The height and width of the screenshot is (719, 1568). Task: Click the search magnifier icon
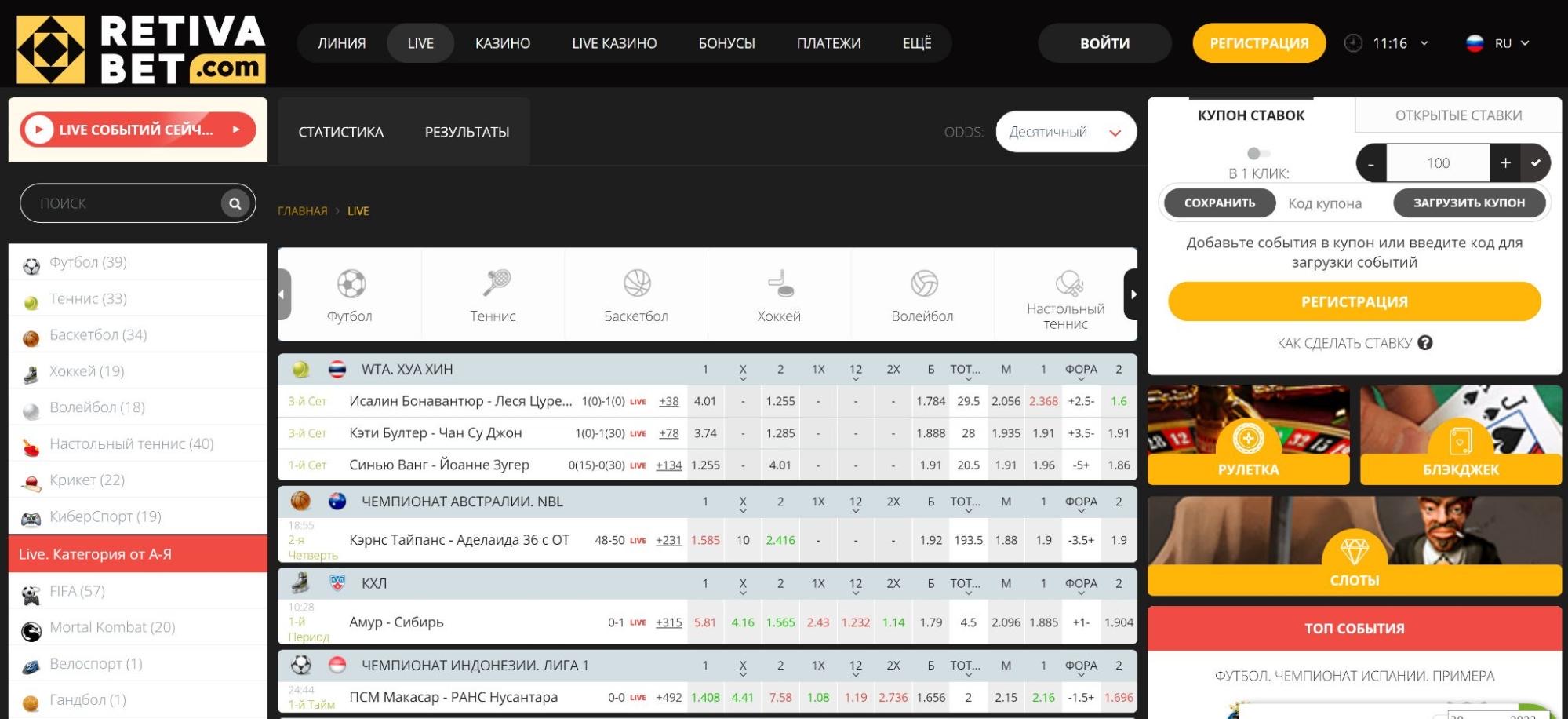tap(235, 204)
